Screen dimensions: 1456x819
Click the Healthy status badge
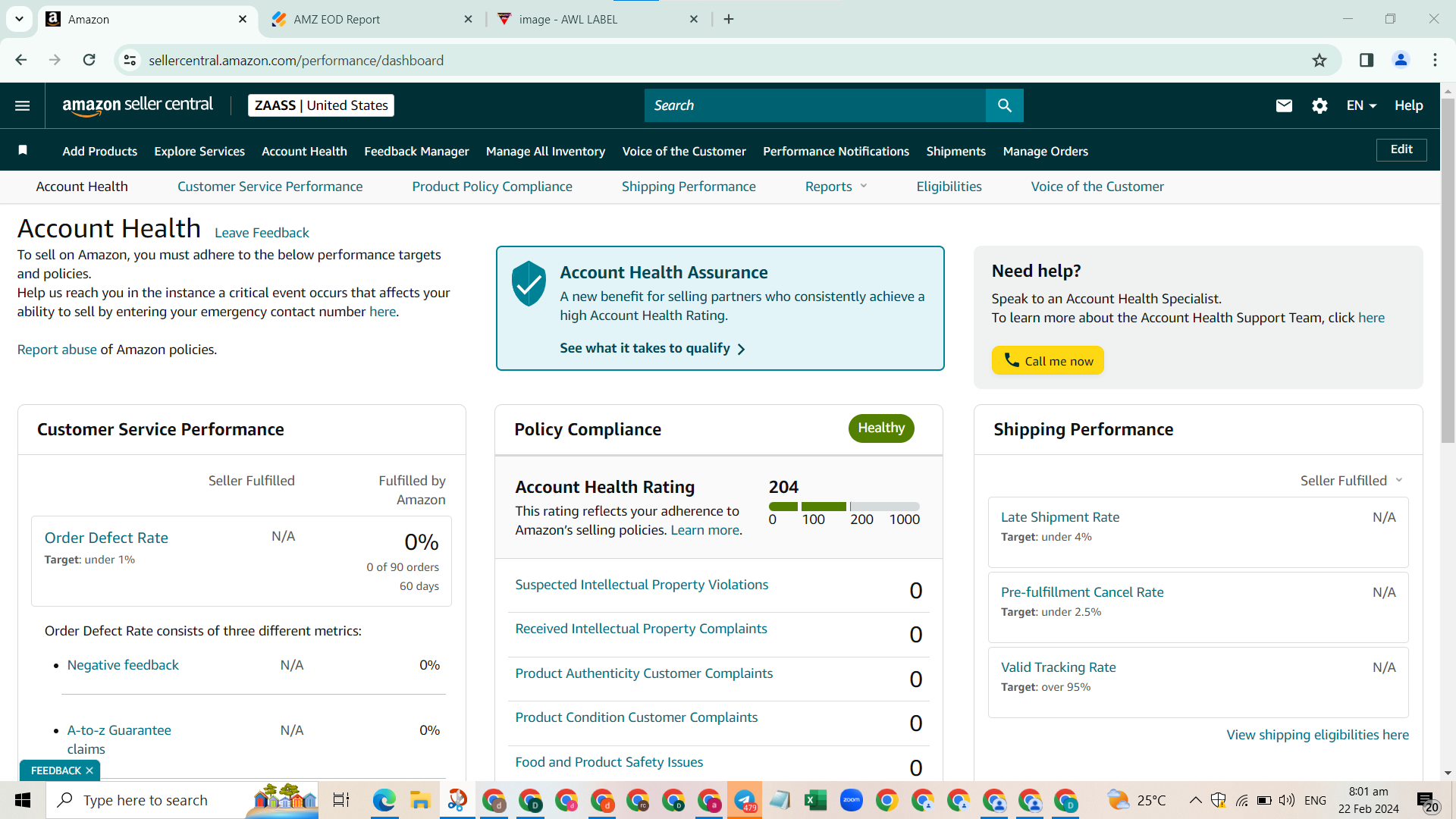click(881, 428)
